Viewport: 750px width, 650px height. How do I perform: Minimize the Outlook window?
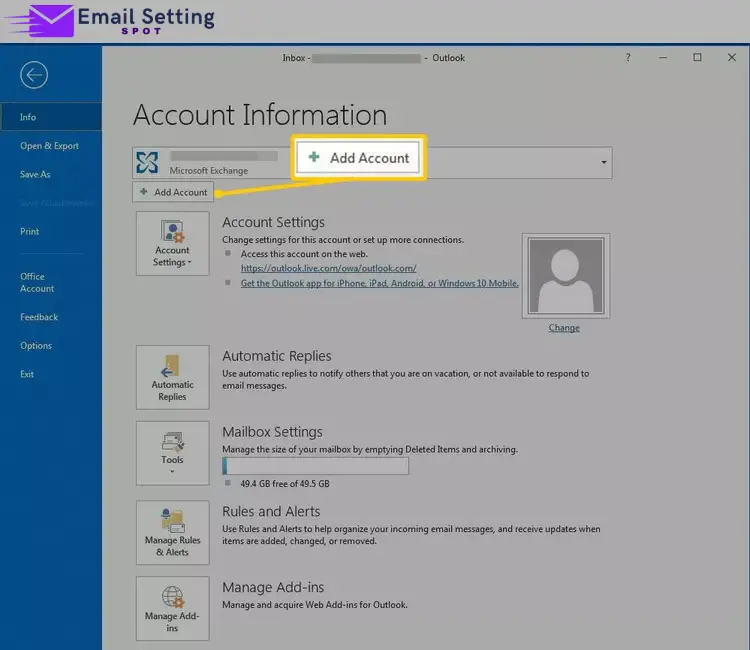pyautogui.click(x=663, y=57)
